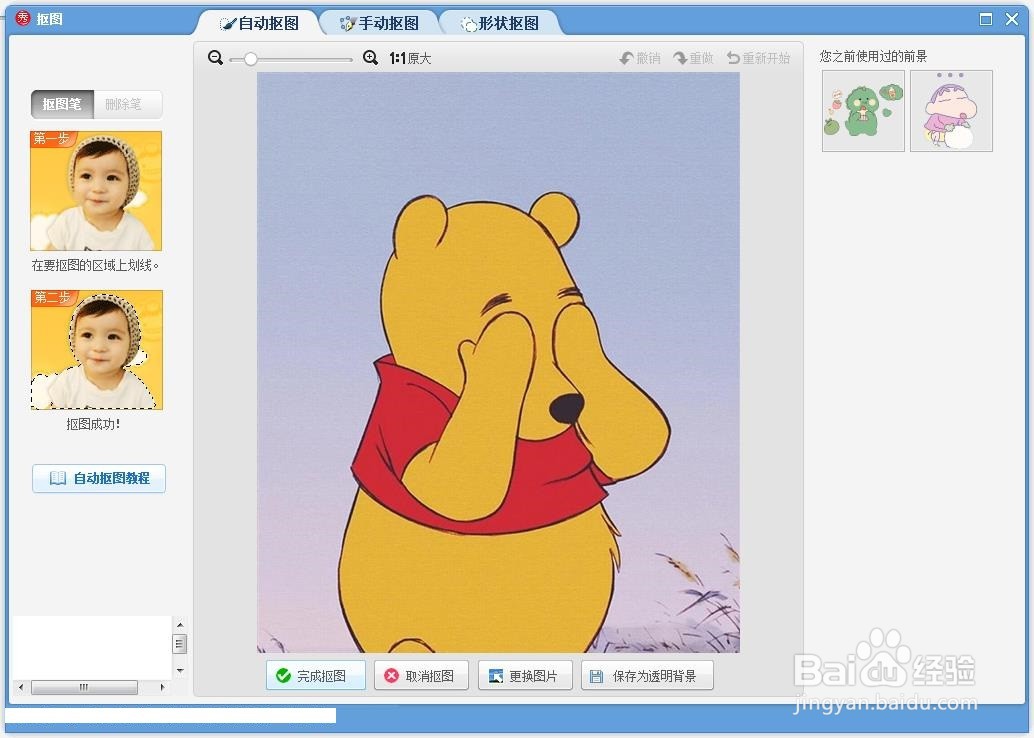Click the red 秀 app logo icon
This screenshot has height=738, width=1034.
(23, 18)
